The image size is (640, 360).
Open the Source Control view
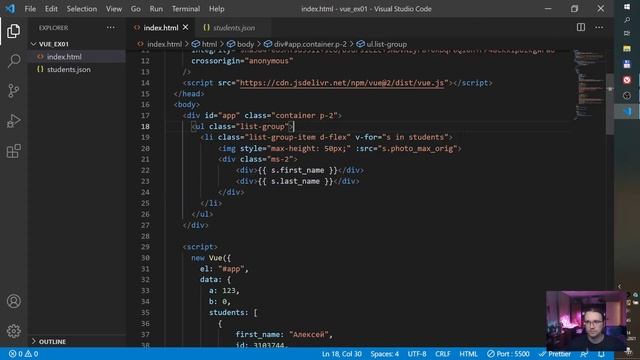point(13,91)
